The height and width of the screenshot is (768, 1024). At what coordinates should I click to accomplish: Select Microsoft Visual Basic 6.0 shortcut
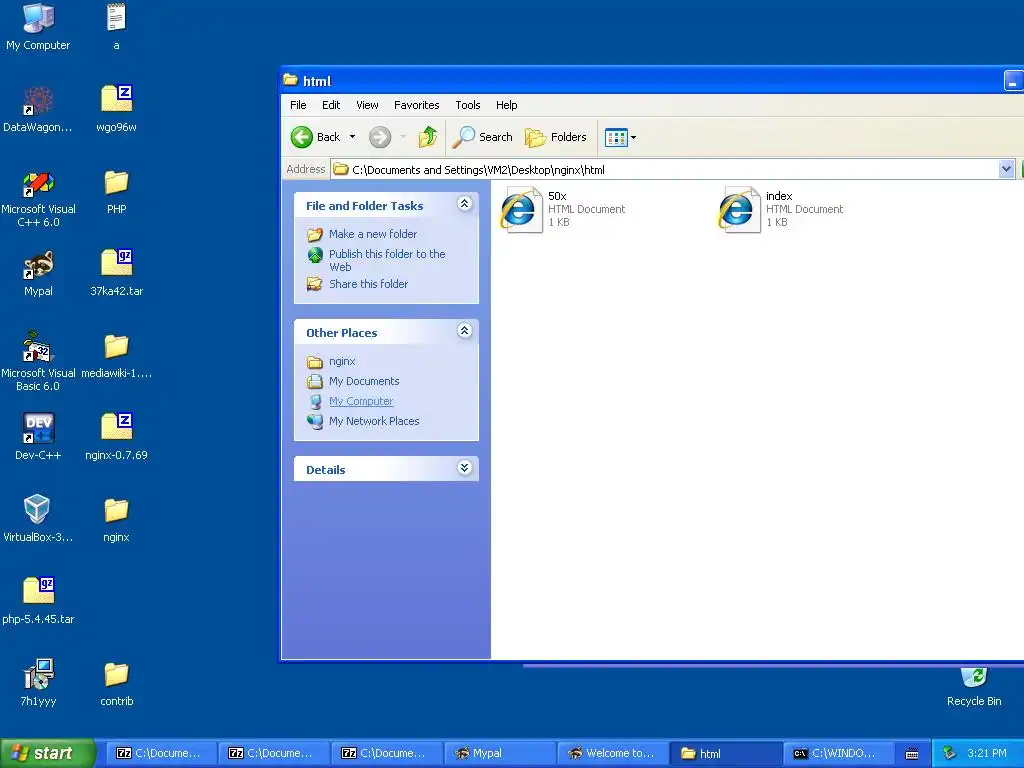pyautogui.click(x=38, y=361)
